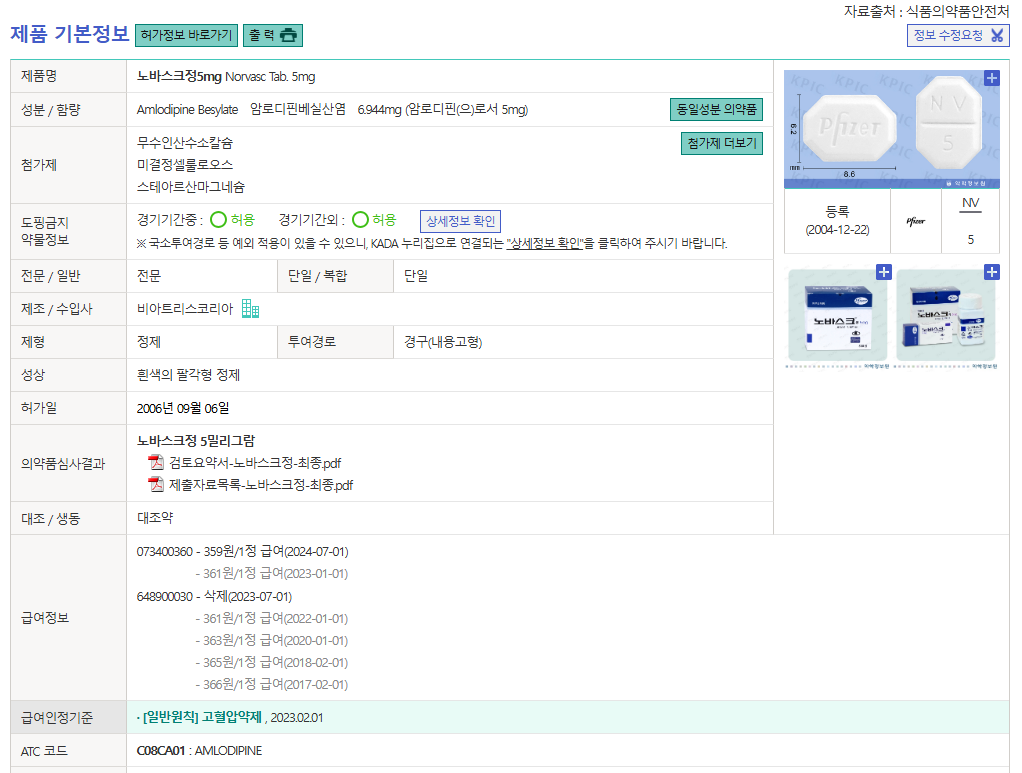This screenshot has width=1022, height=773.
Task: Click 자료출처 : 식품의약품안전처 text
Action: coord(926,11)
